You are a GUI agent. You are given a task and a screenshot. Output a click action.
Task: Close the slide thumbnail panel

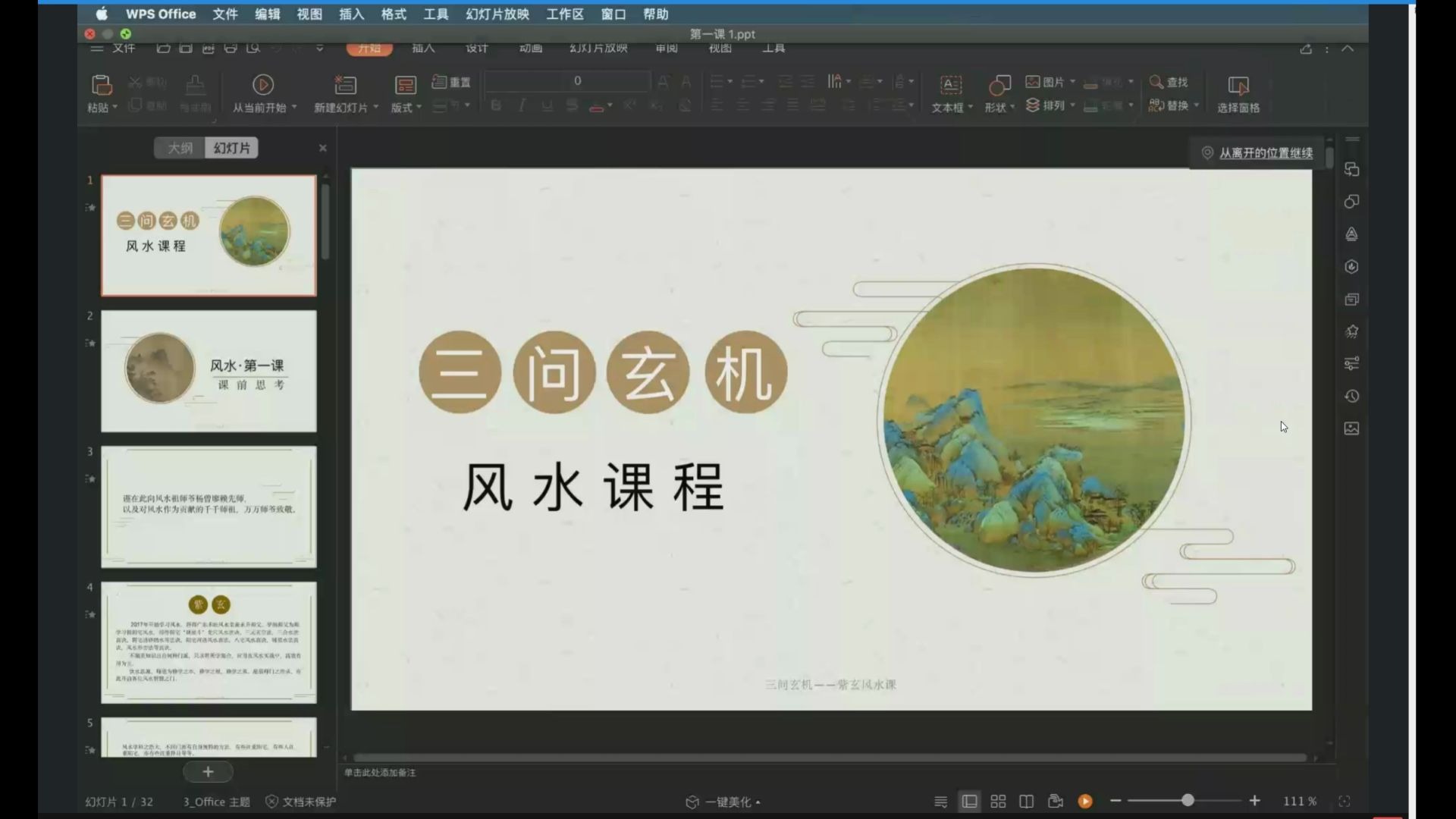click(x=323, y=148)
